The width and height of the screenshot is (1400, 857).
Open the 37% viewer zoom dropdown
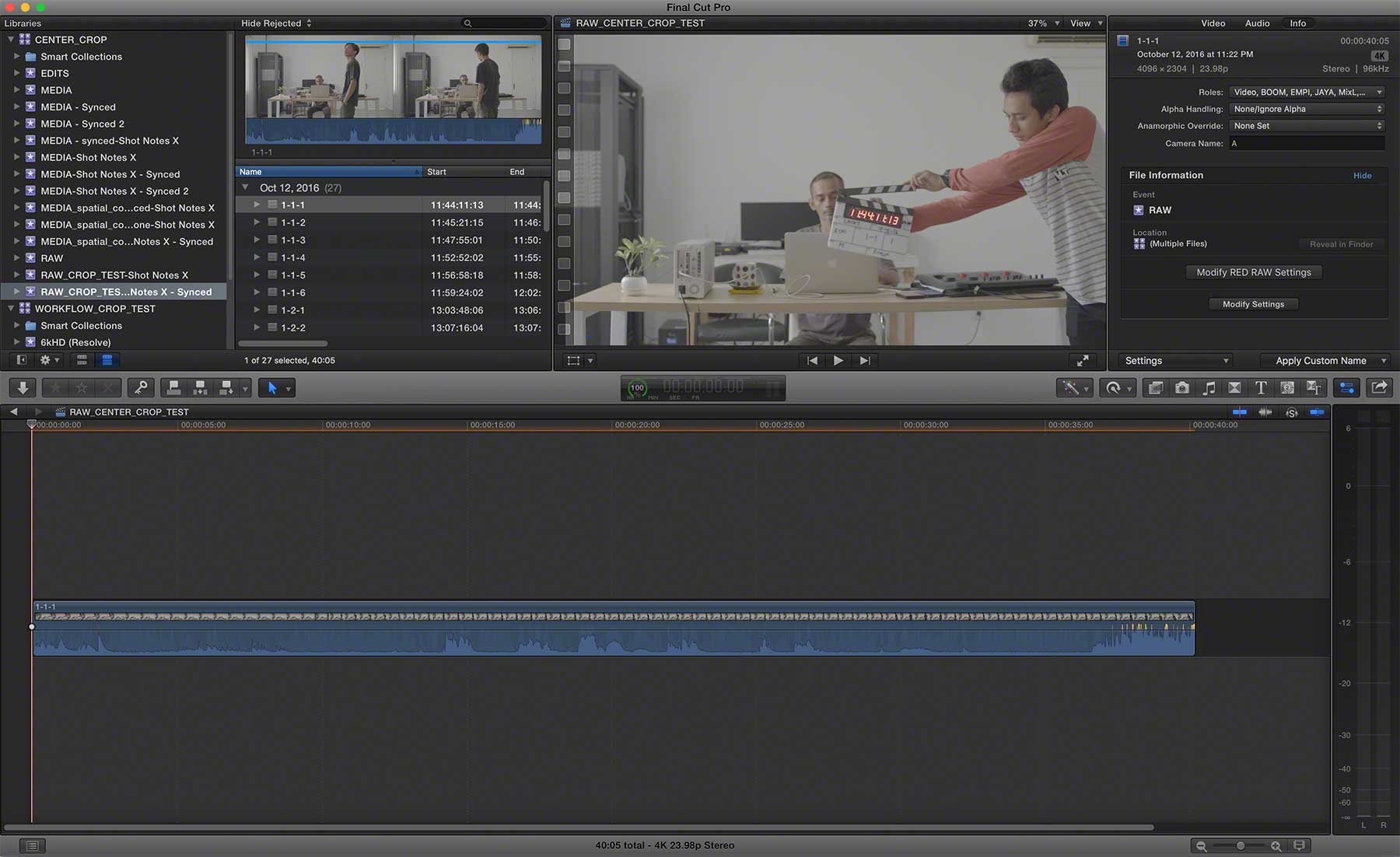click(x=1044, y=23)
